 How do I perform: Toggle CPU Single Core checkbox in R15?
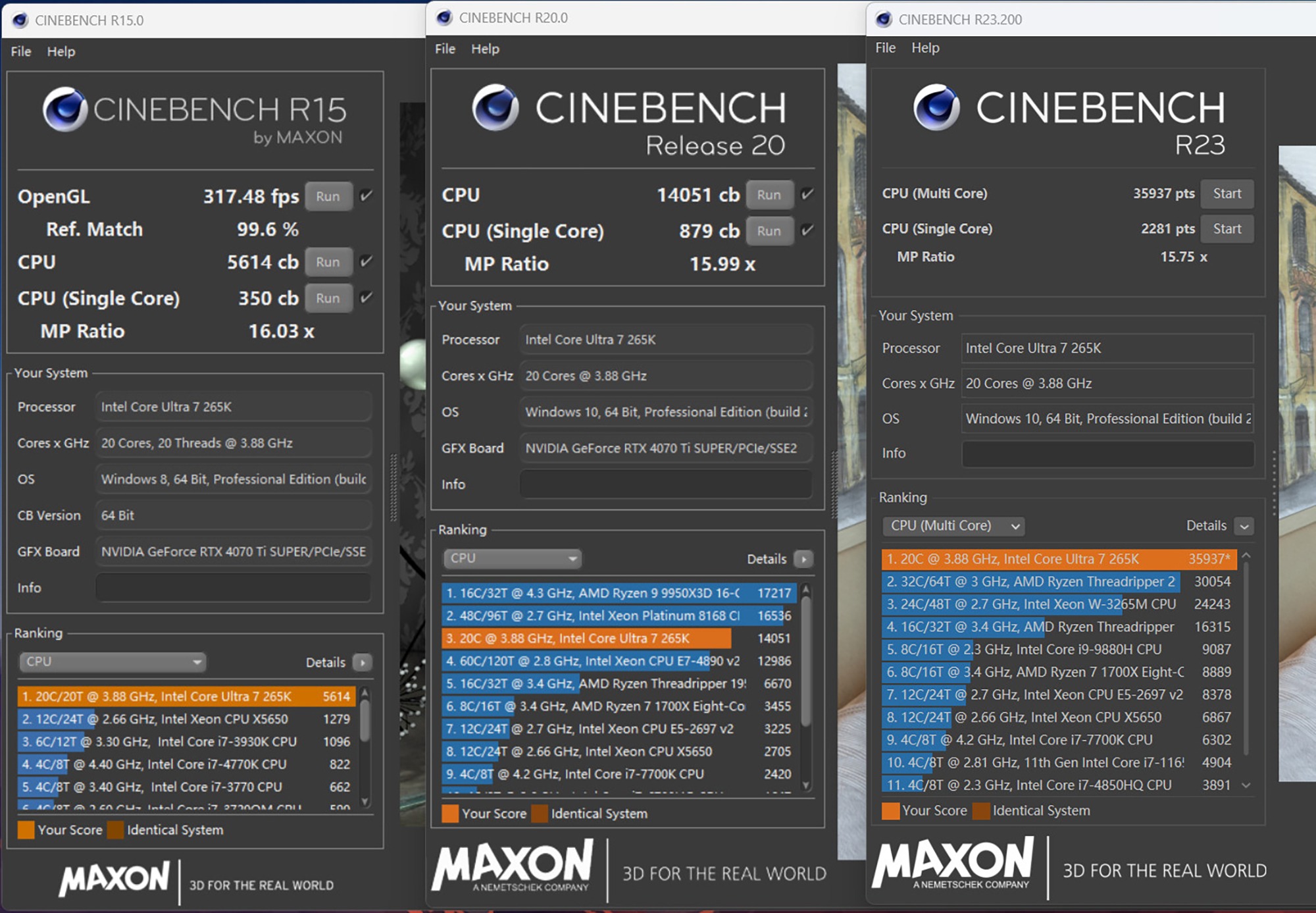367,298
